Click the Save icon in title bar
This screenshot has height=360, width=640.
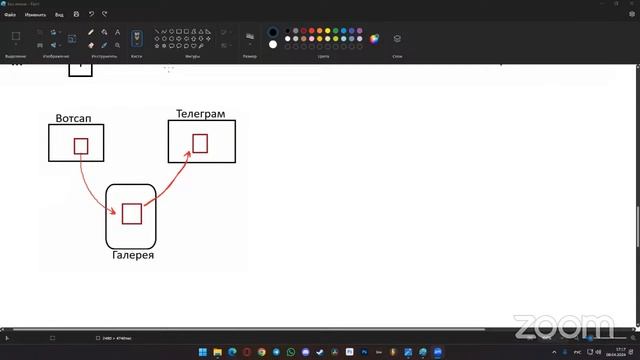tap(76, 14)
